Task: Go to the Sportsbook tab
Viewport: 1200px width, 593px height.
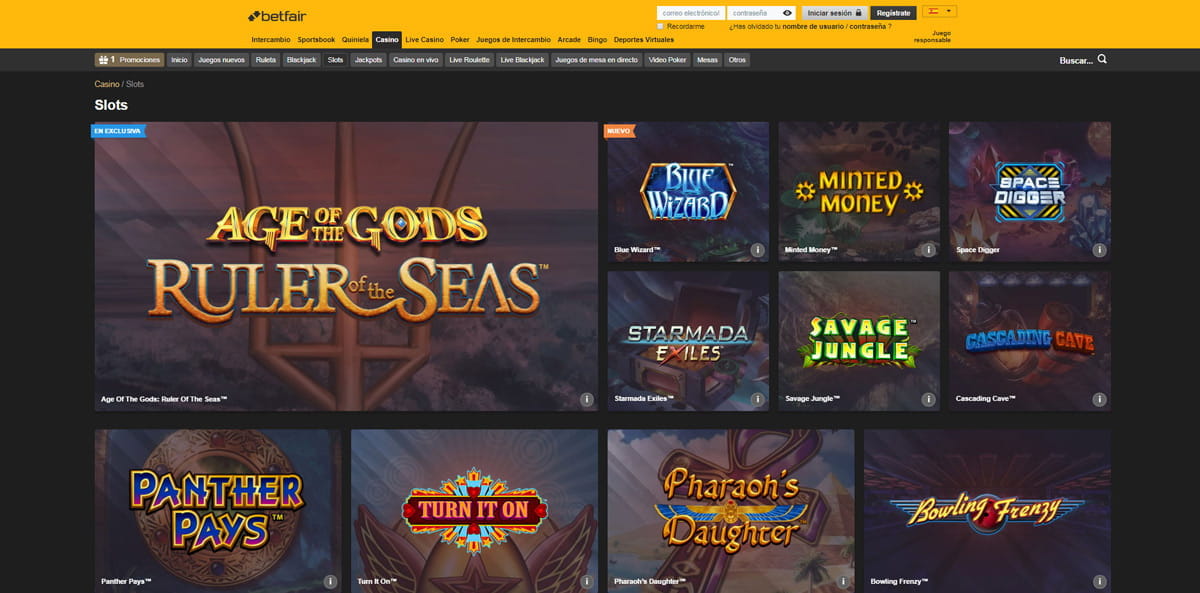Action: tap(316, 40)
